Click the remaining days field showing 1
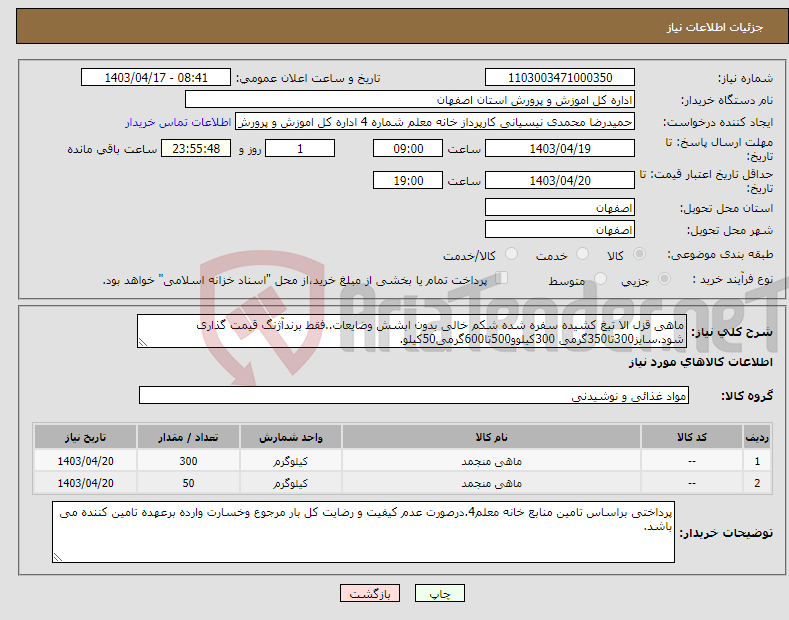789x620 pixels. [300, 148]
